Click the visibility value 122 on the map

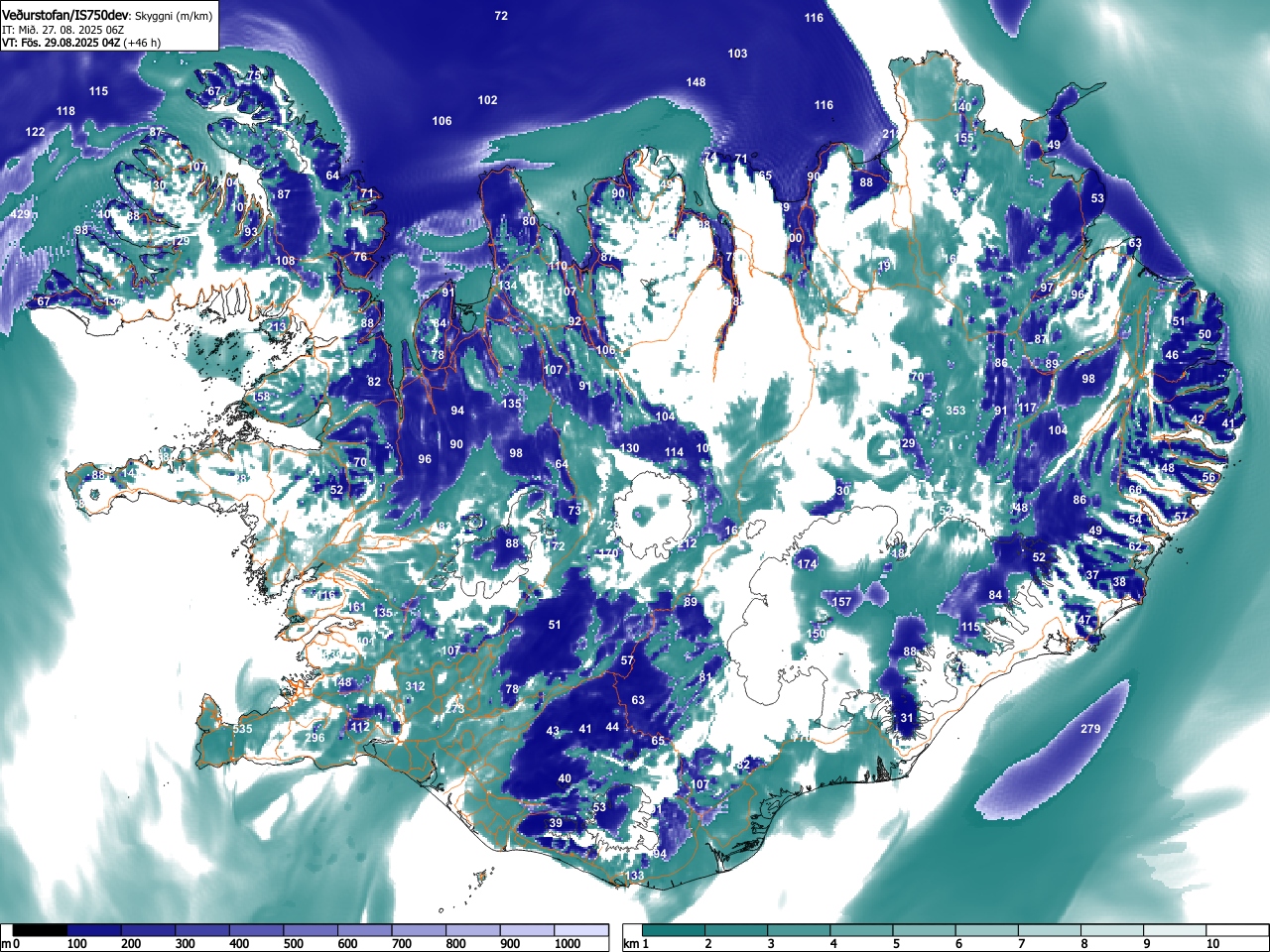coord(35,132)
